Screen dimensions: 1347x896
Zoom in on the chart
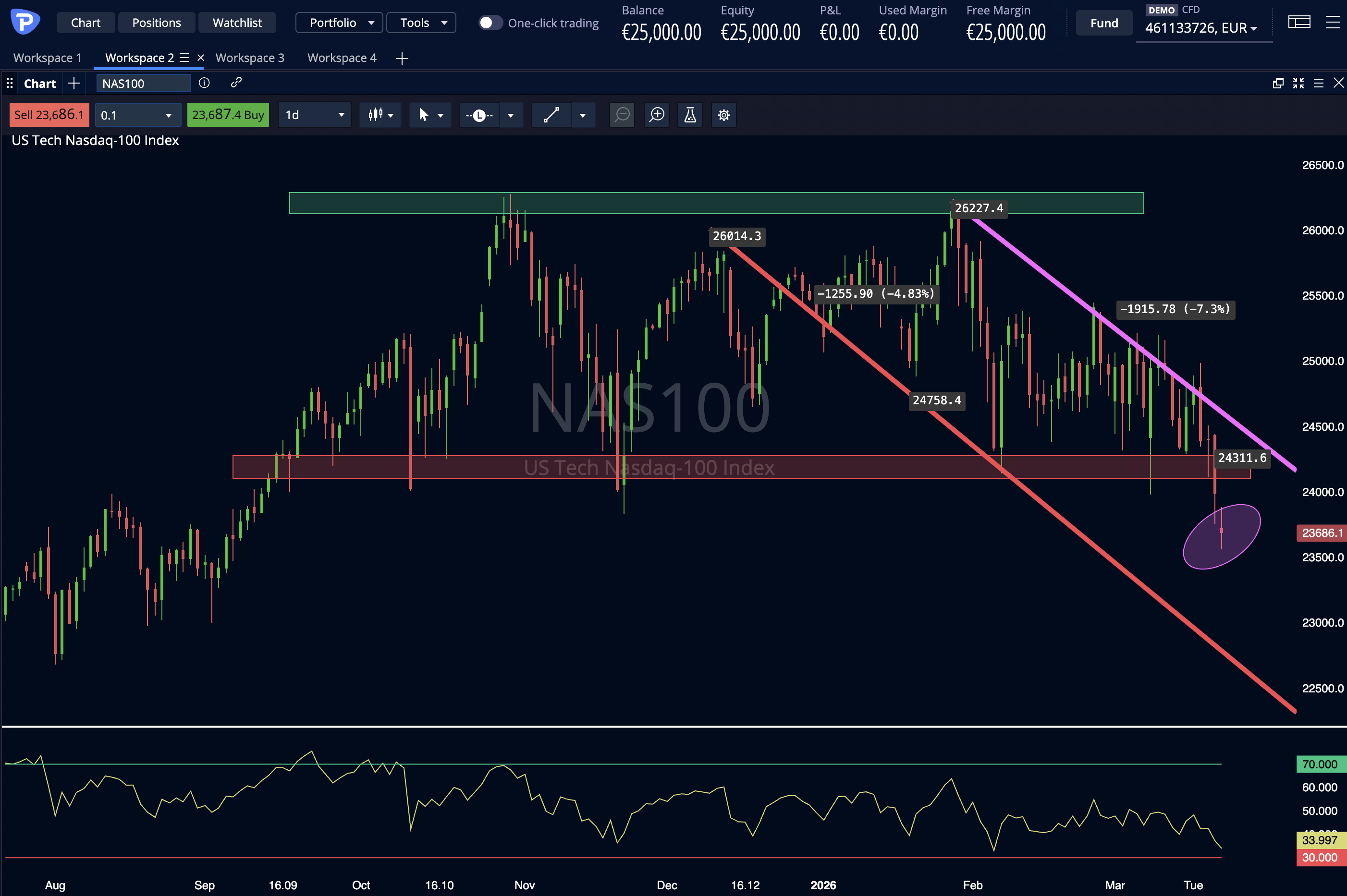657,115
